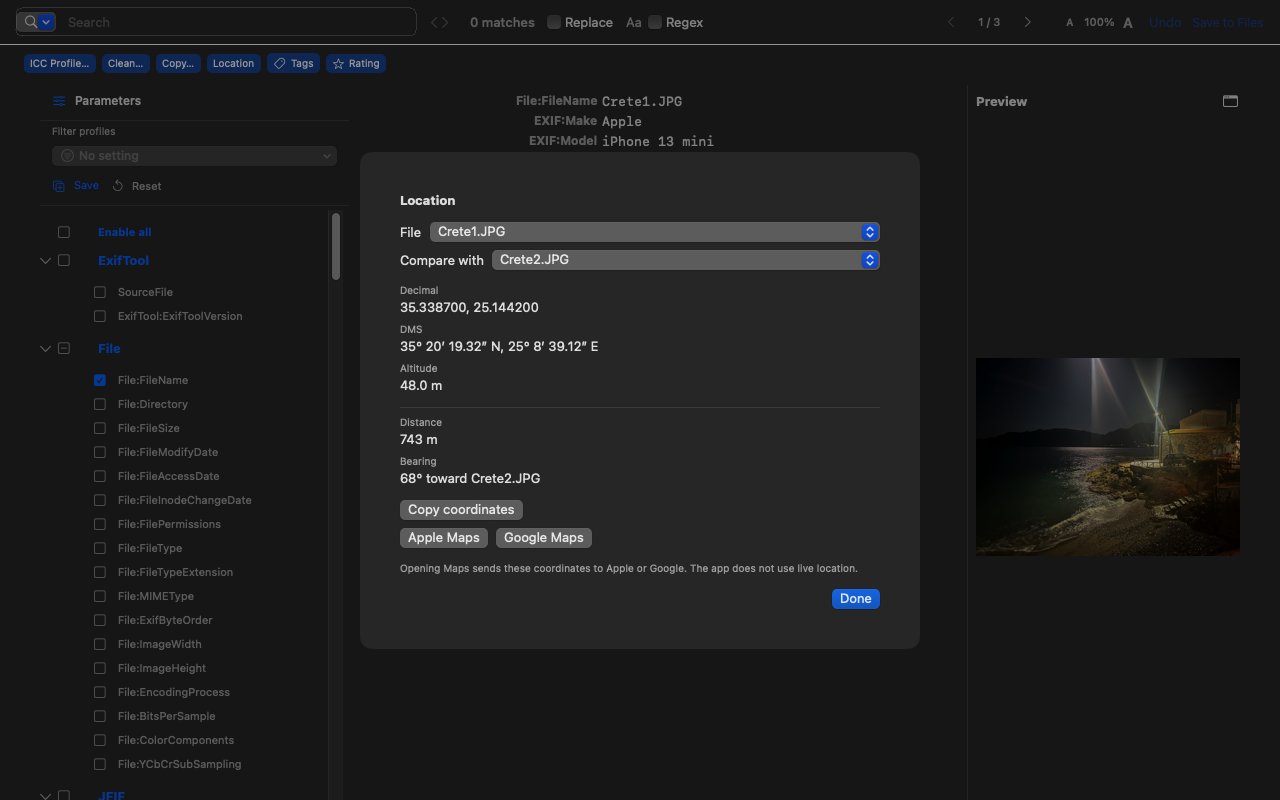
Task: Click the Copy coordinates button
Action: point(461,510)
